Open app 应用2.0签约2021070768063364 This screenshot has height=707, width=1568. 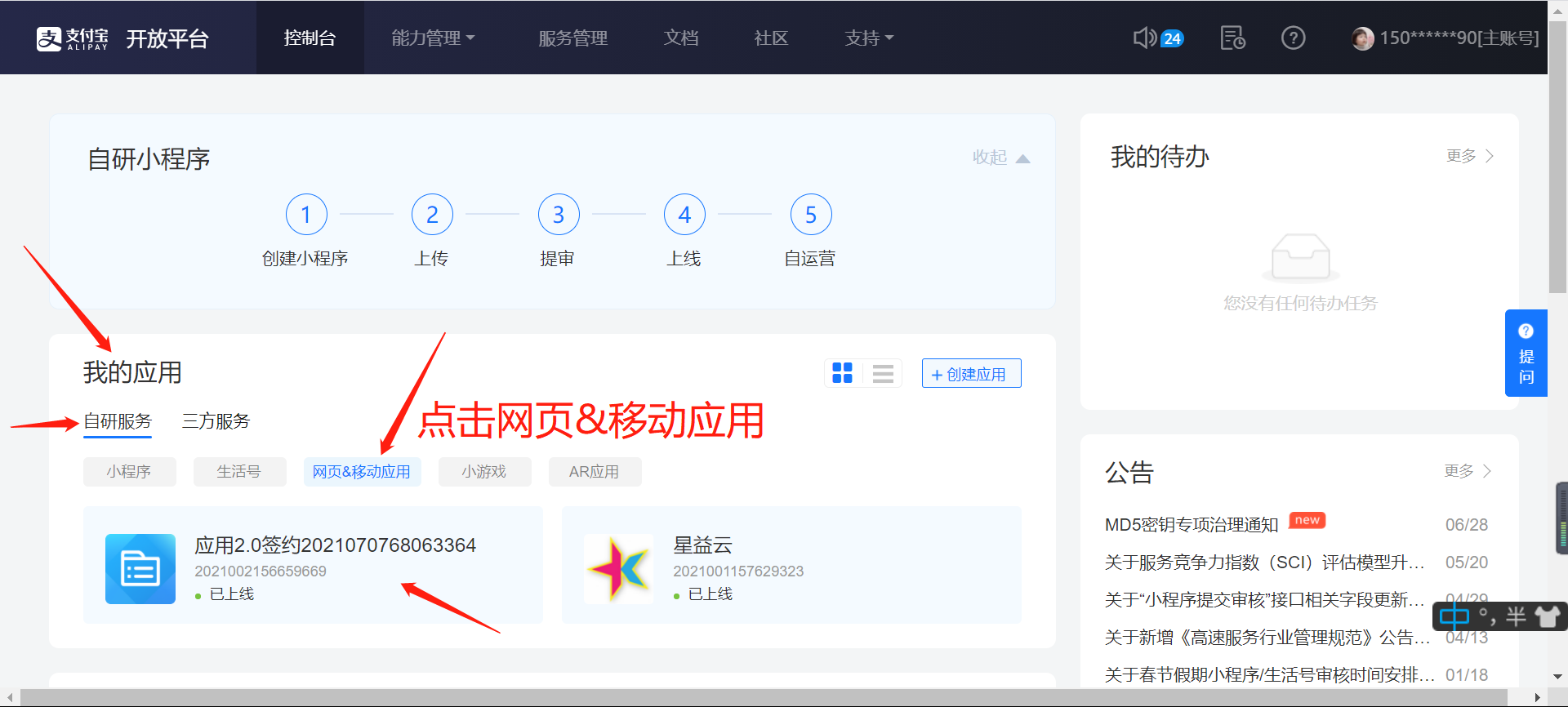click(335, 545)
